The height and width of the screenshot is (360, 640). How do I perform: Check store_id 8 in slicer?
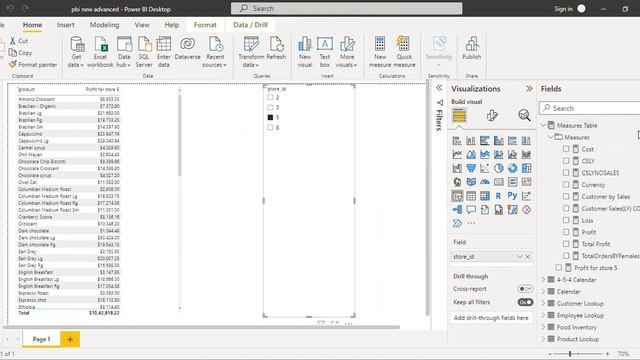270,128
